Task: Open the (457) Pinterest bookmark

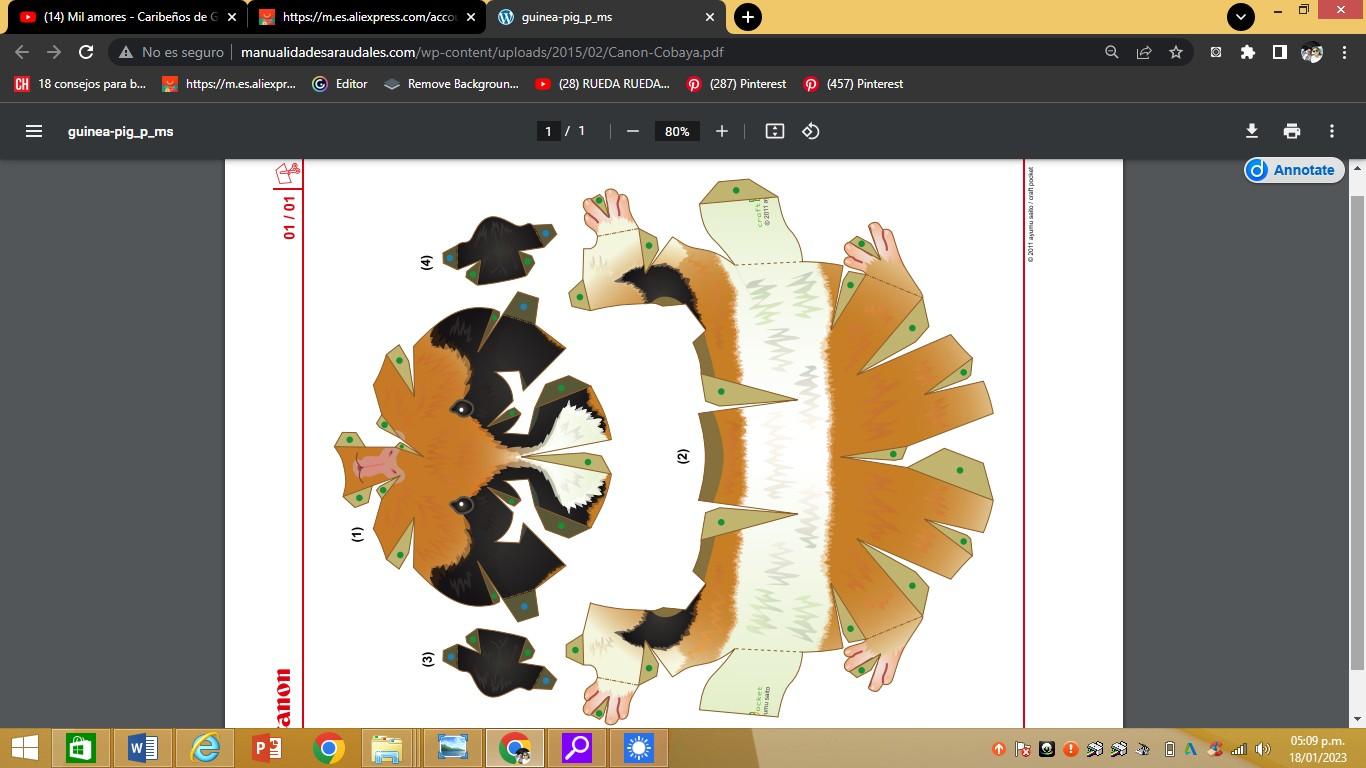Action: (854, 84)
